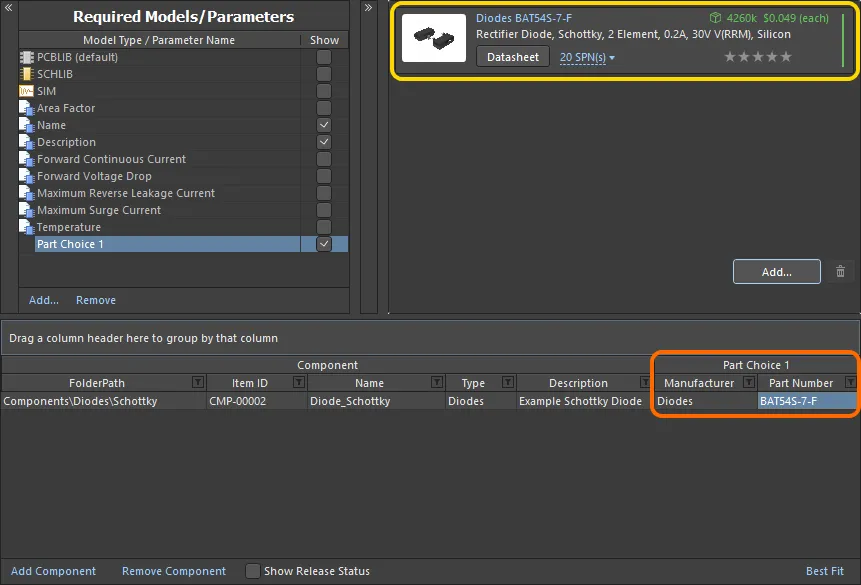This screenshot has height=585, width=861.
Task: Click the Component column group header
Action: coord(327,365)
